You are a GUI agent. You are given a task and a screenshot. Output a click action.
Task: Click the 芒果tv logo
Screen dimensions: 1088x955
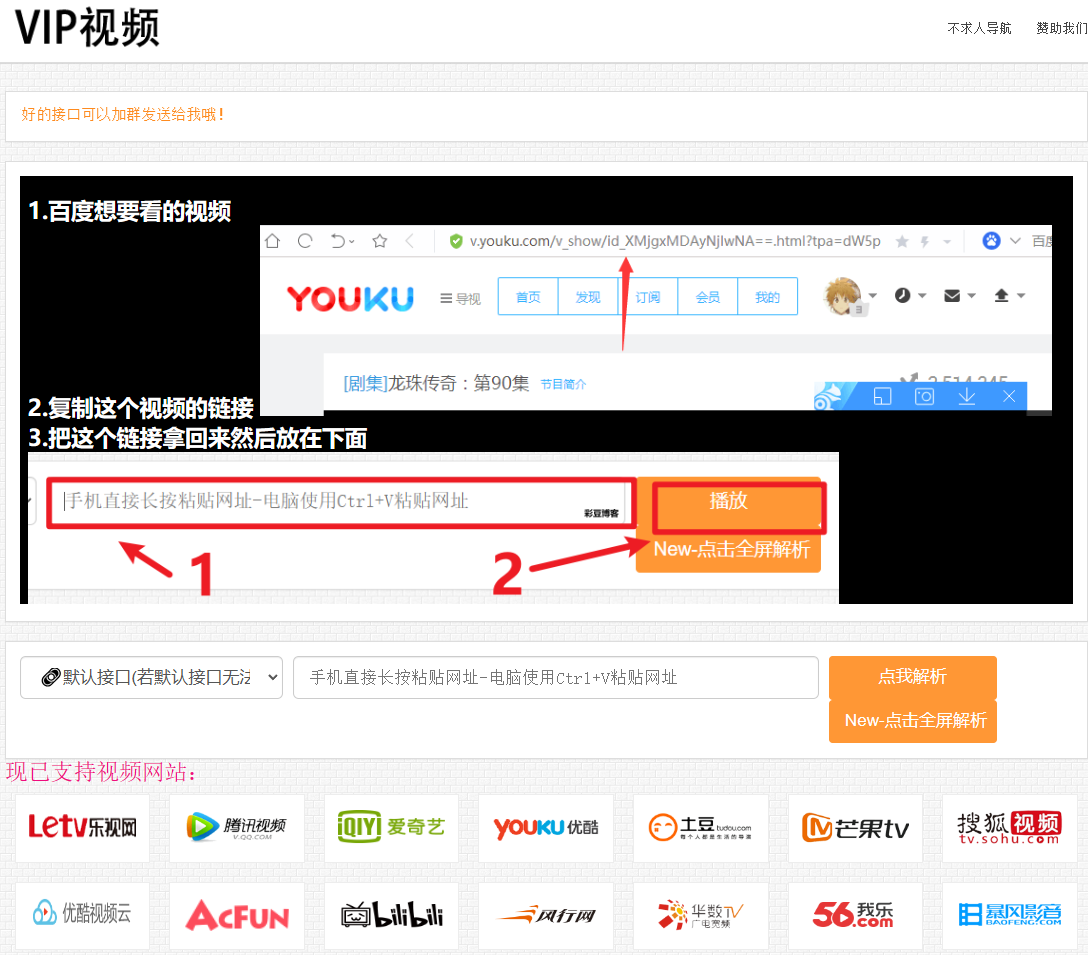tap(855, 828)
